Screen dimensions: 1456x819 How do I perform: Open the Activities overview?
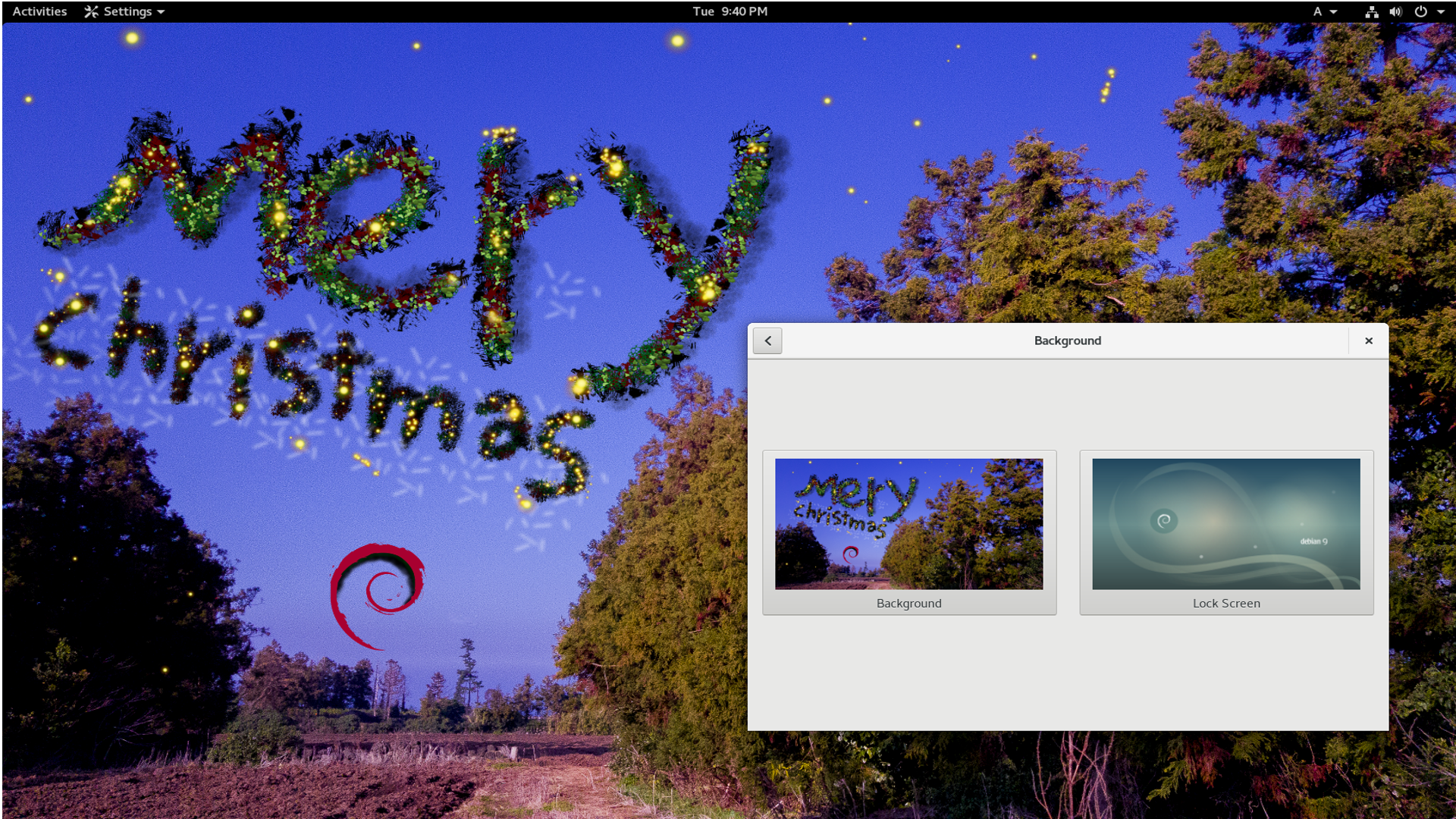pos(39,11)
